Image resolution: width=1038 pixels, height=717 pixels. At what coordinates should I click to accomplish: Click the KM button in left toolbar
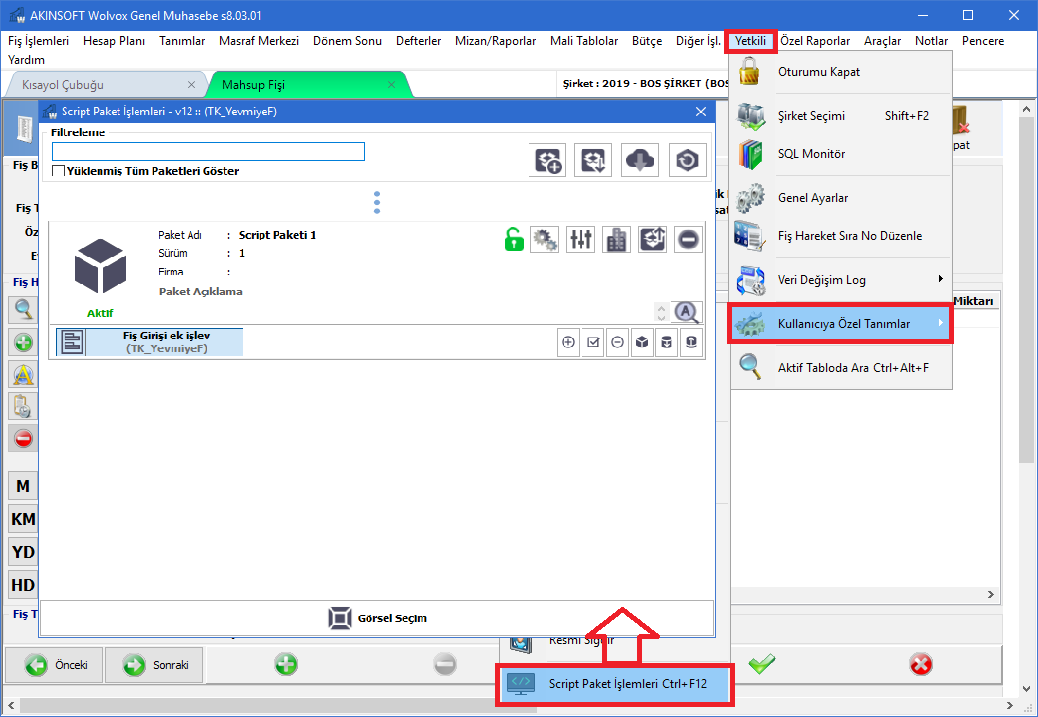click(23, 519)
